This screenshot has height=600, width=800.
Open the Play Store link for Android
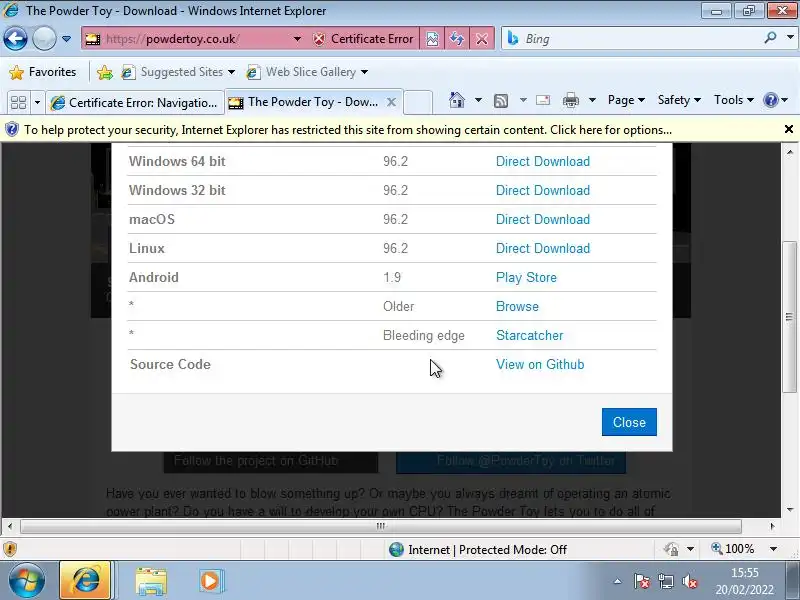click(526, 278)
